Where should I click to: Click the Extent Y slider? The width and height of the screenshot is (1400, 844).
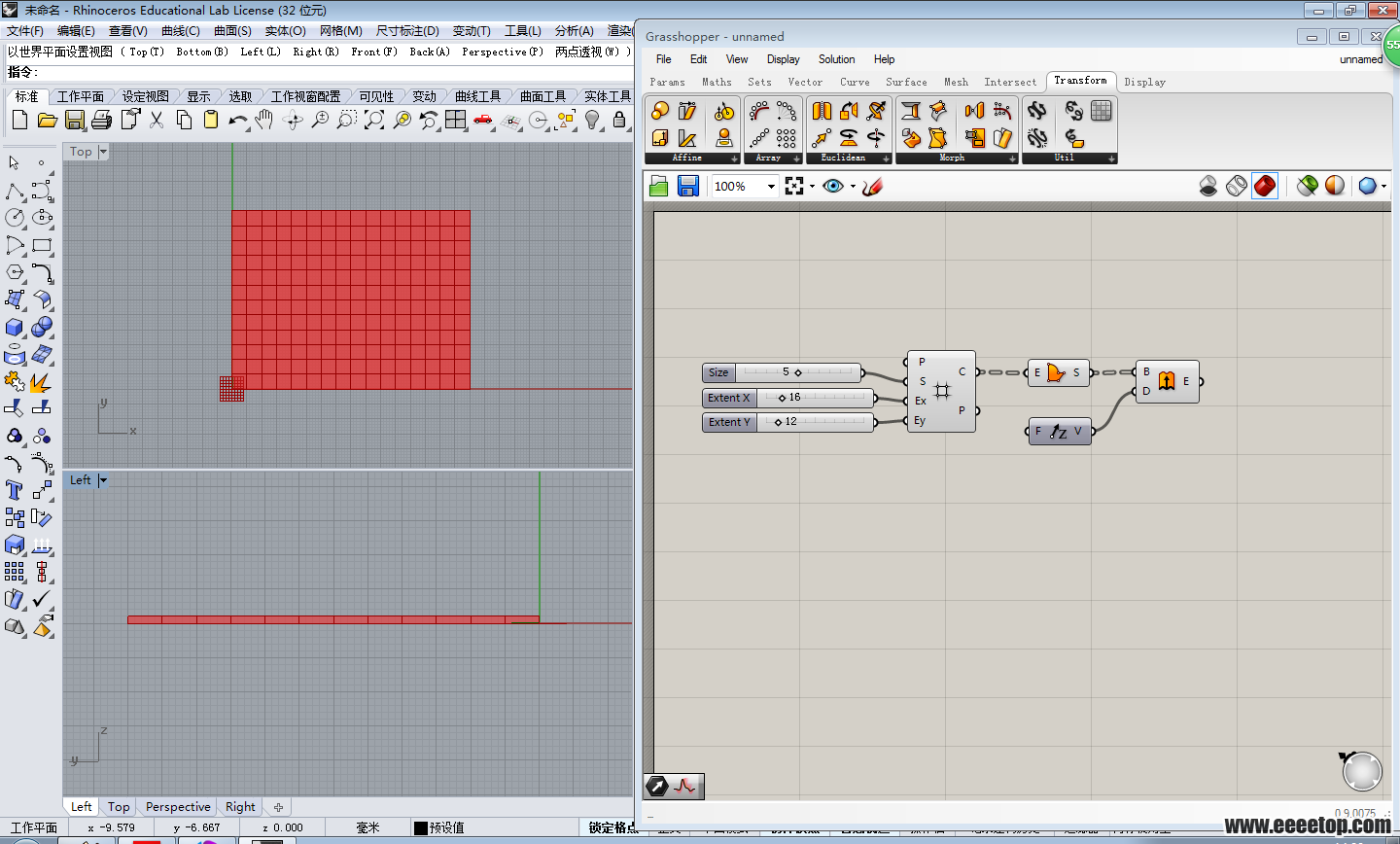click(789, 422)
